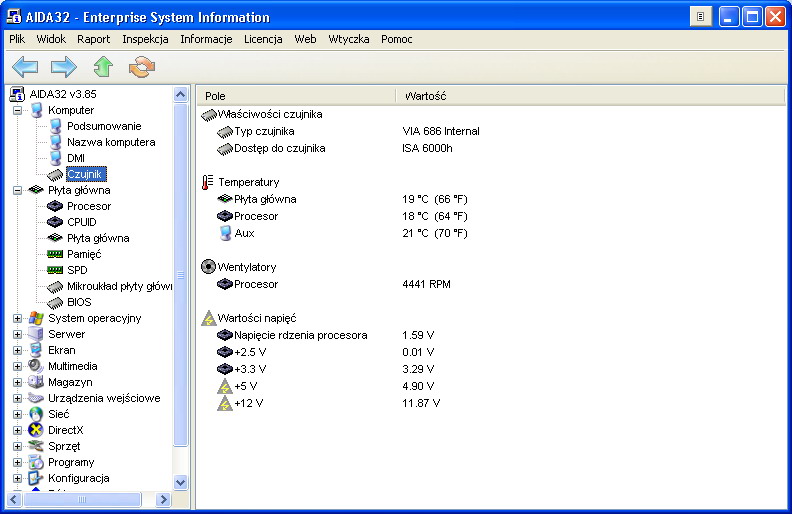Click the application icon in the title bar
The height and width of the screenshot is (514, 792).
(14, 17)
